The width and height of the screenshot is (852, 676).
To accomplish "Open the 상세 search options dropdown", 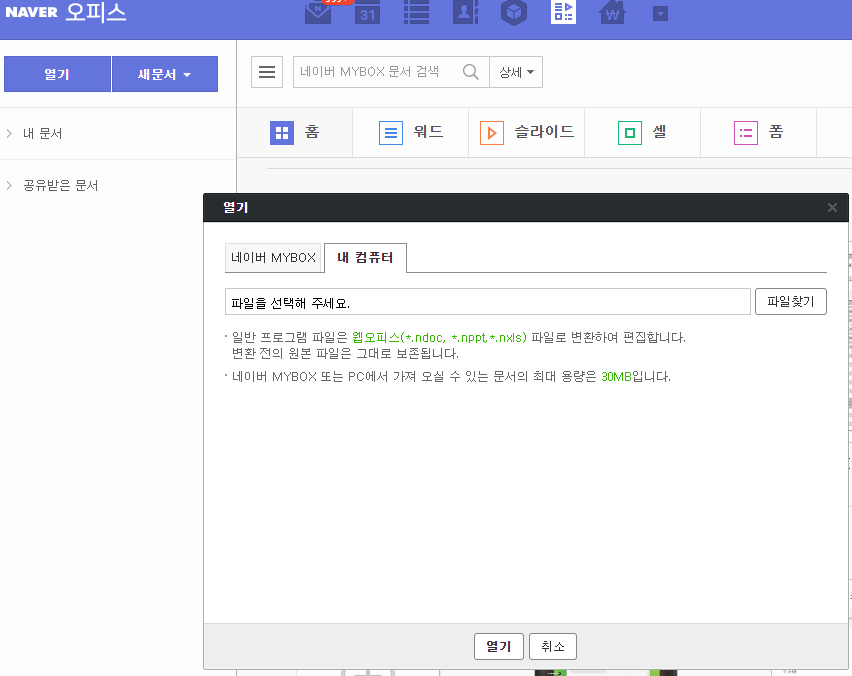I will click(516, 72).
